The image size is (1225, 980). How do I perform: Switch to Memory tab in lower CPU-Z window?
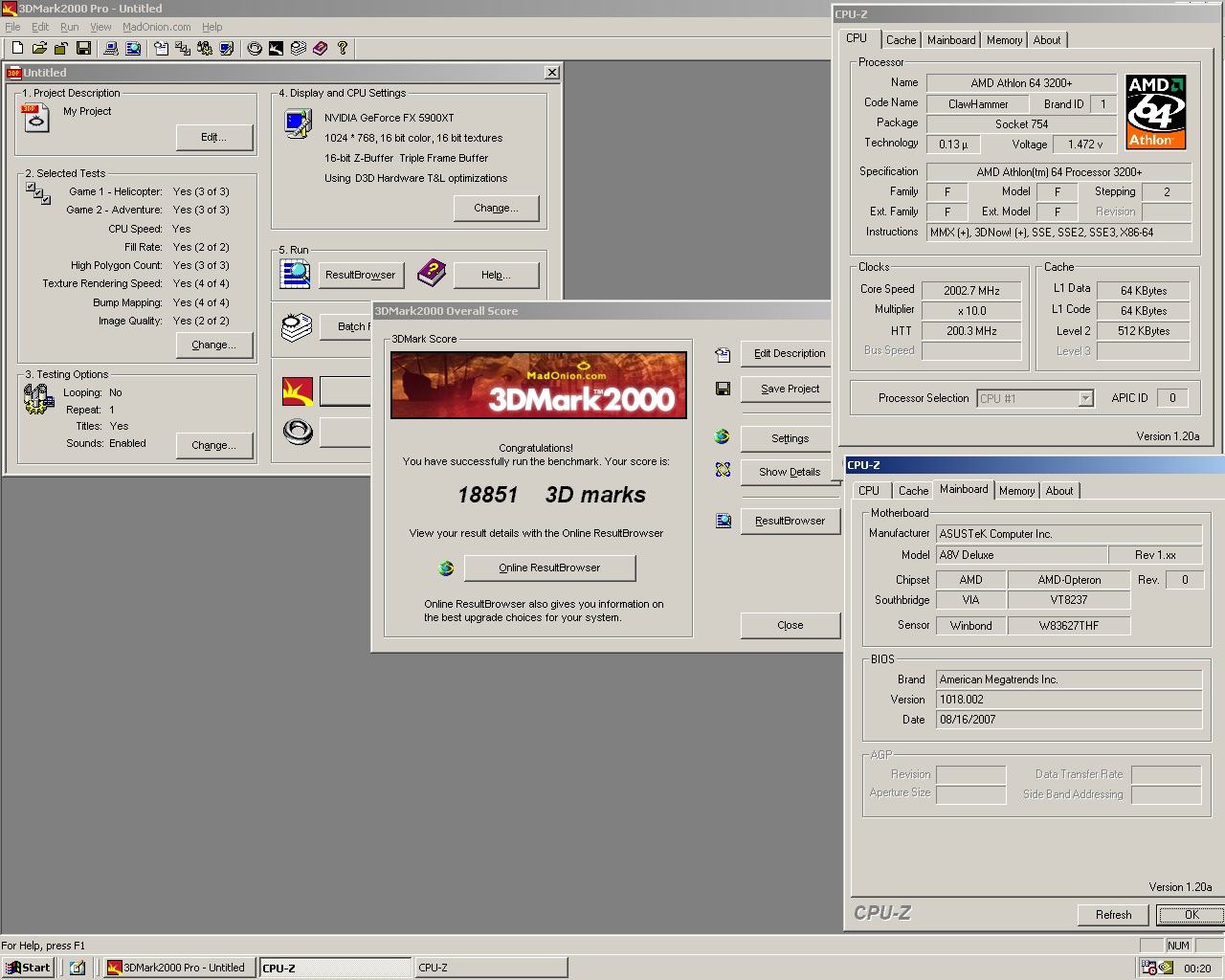1016,491
